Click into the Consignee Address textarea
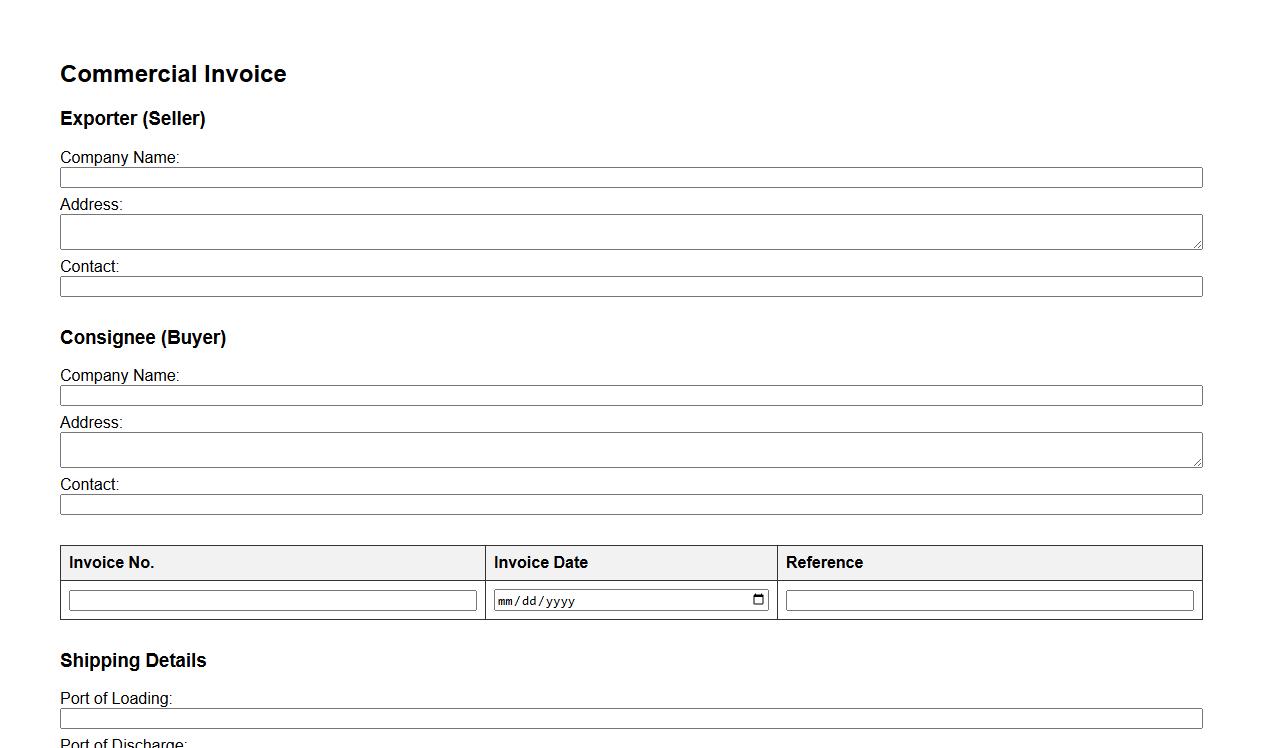1263x748 pixels. [x=631, y=450]
